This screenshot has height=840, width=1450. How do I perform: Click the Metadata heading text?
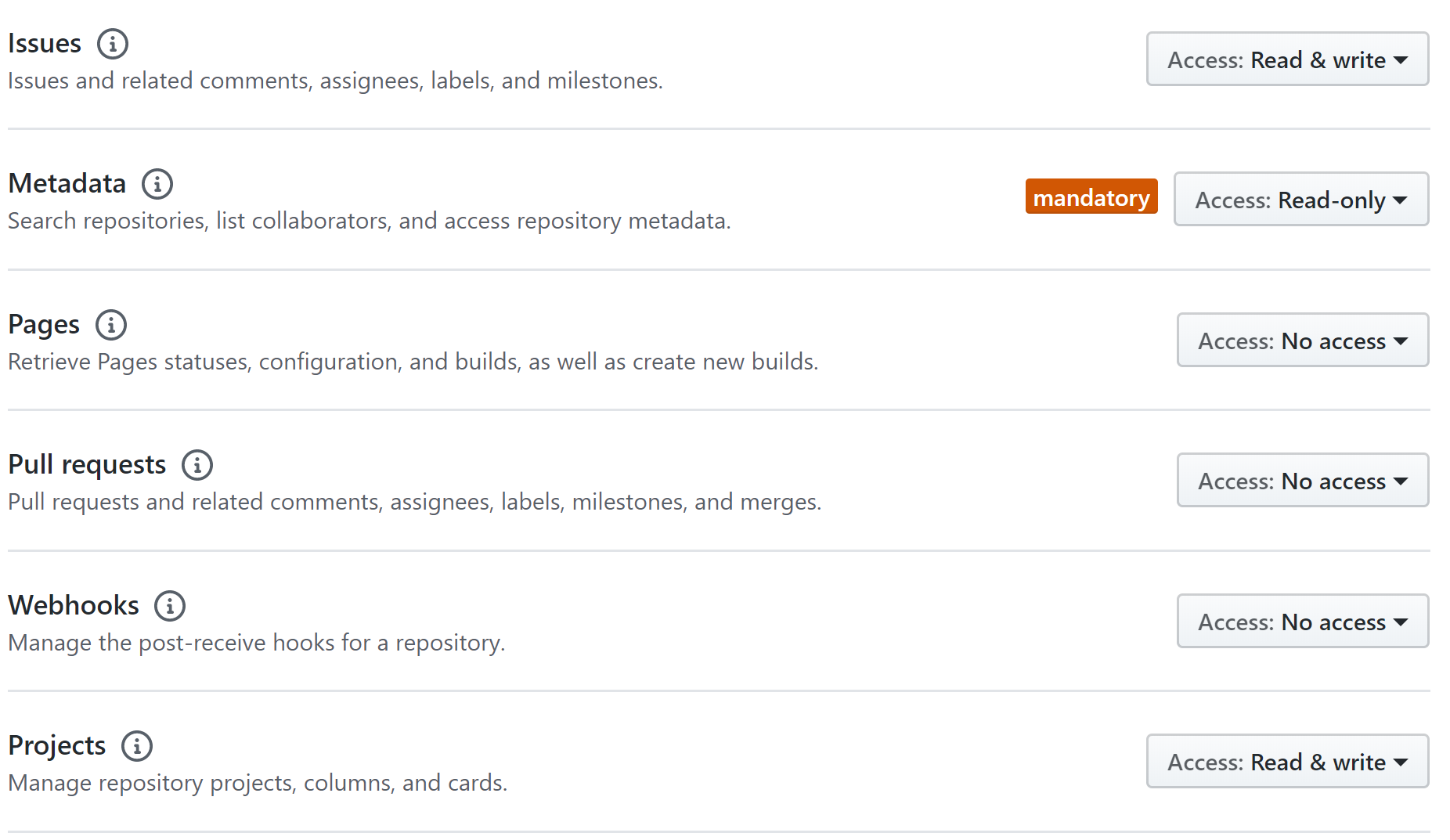(67, 183)
